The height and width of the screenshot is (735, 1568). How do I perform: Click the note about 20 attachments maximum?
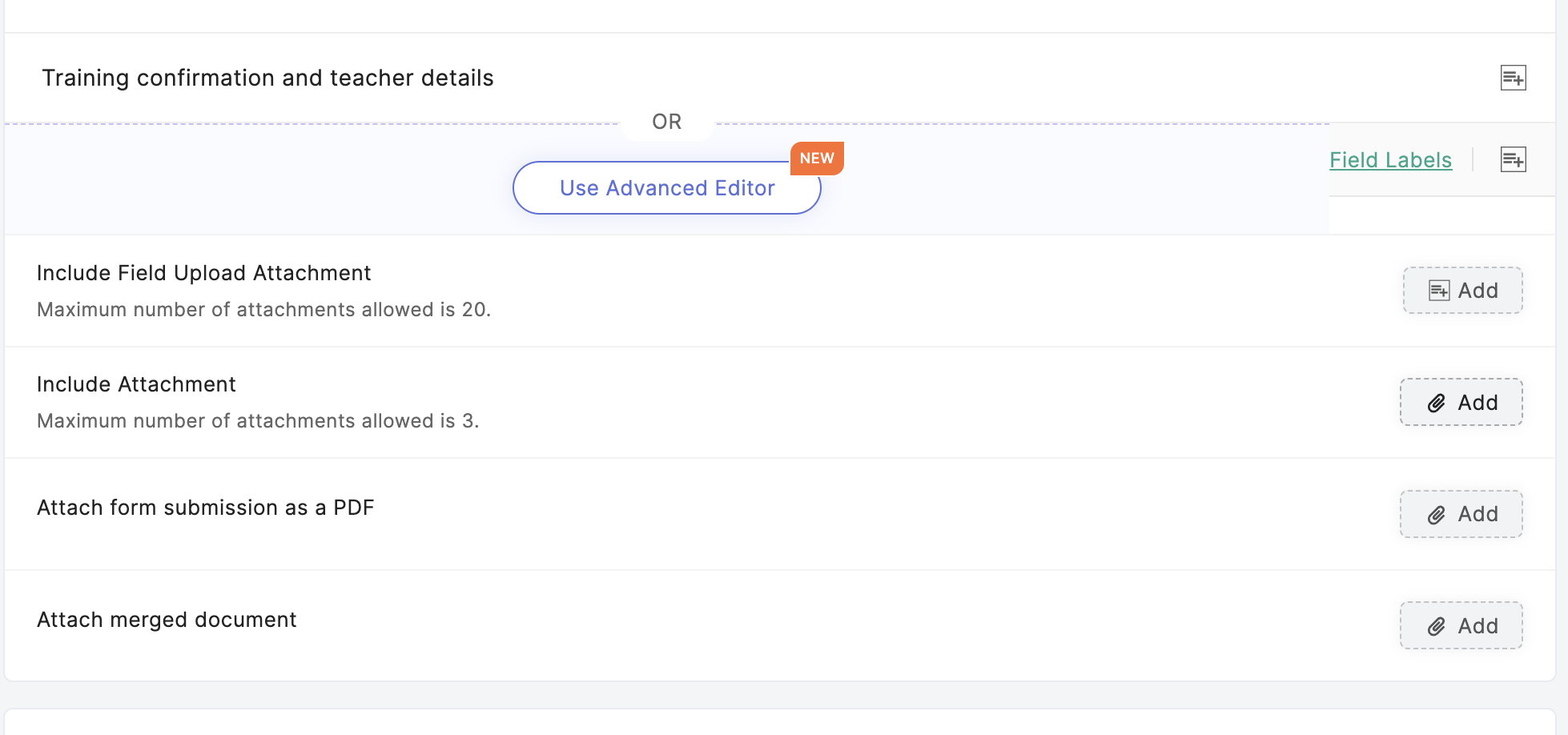pyautogui.click(x=263, y=310)
